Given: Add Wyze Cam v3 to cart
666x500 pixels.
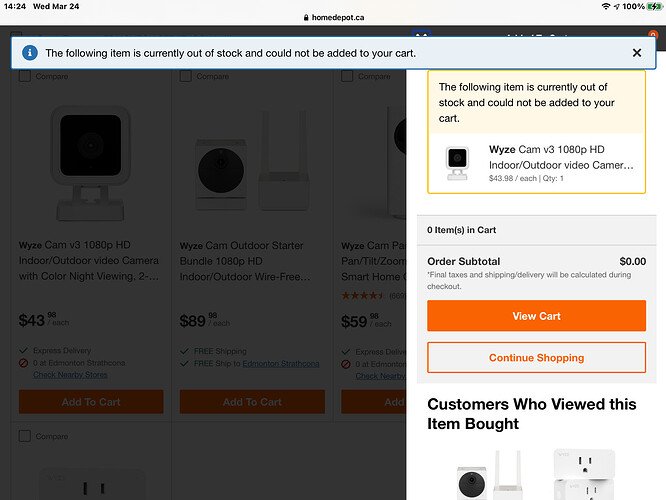Looking at the screenshot, I should (x=91, y=401).
